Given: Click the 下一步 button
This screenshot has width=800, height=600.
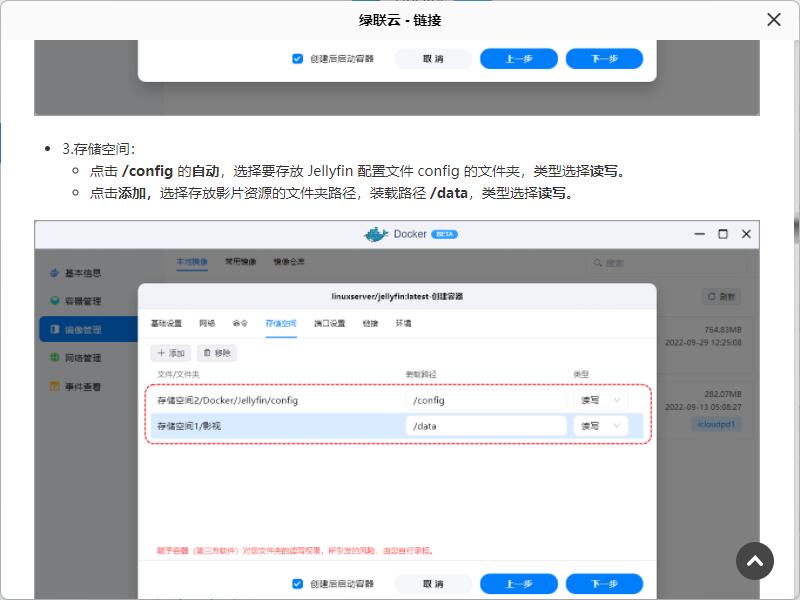Looking at the screenshot, I should tap(604, 584).
